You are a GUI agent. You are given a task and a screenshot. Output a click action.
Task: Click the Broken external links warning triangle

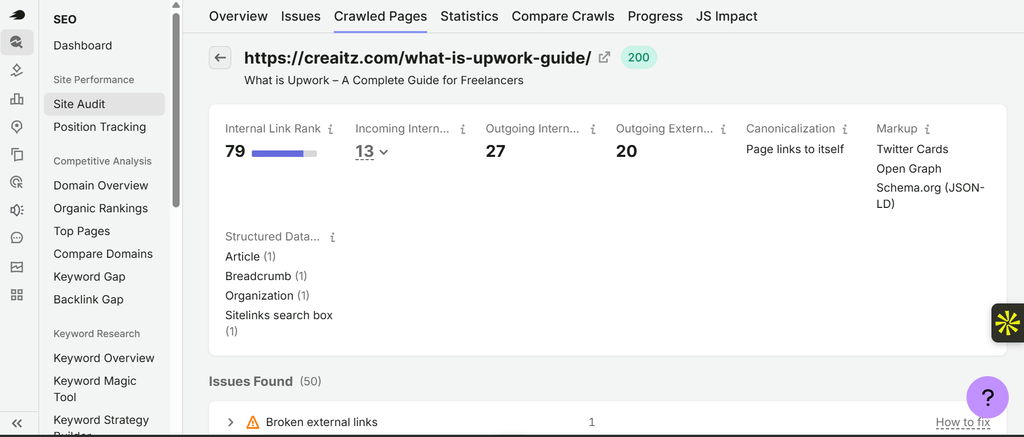coord(253,422)
